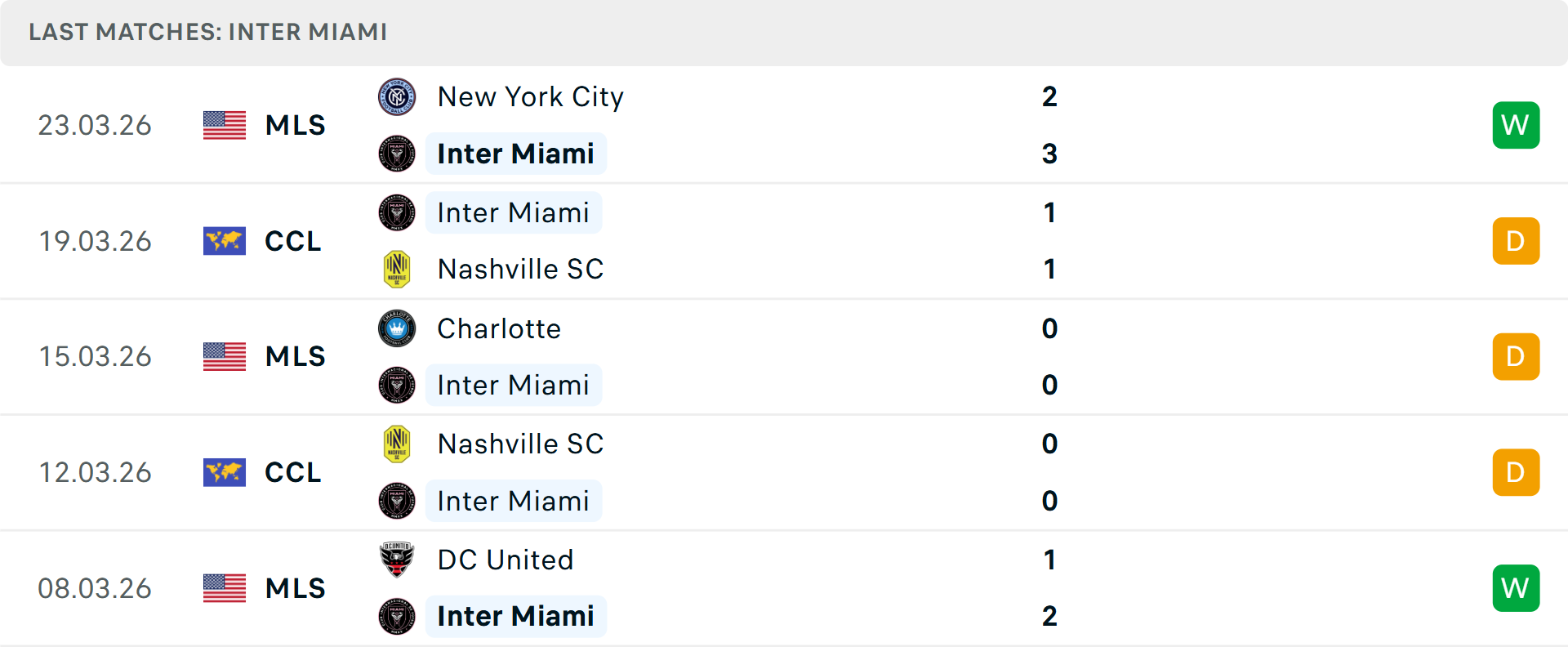Click the CCL globe icon for the 12.03.26 match
1568x647 pixels.
click(x=224, y=472)
